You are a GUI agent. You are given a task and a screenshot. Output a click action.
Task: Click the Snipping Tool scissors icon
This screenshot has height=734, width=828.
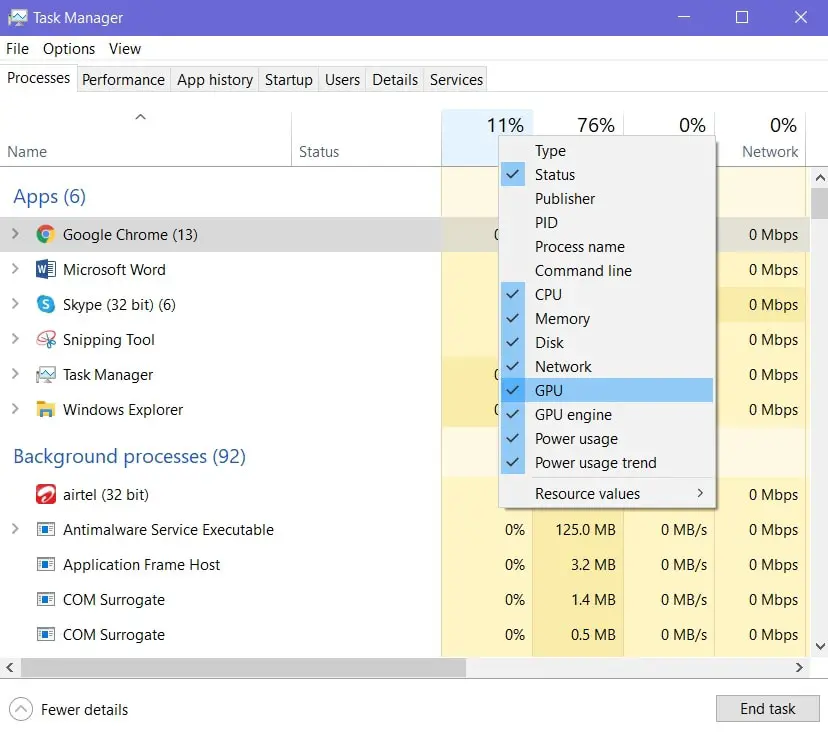pos(46,340)
